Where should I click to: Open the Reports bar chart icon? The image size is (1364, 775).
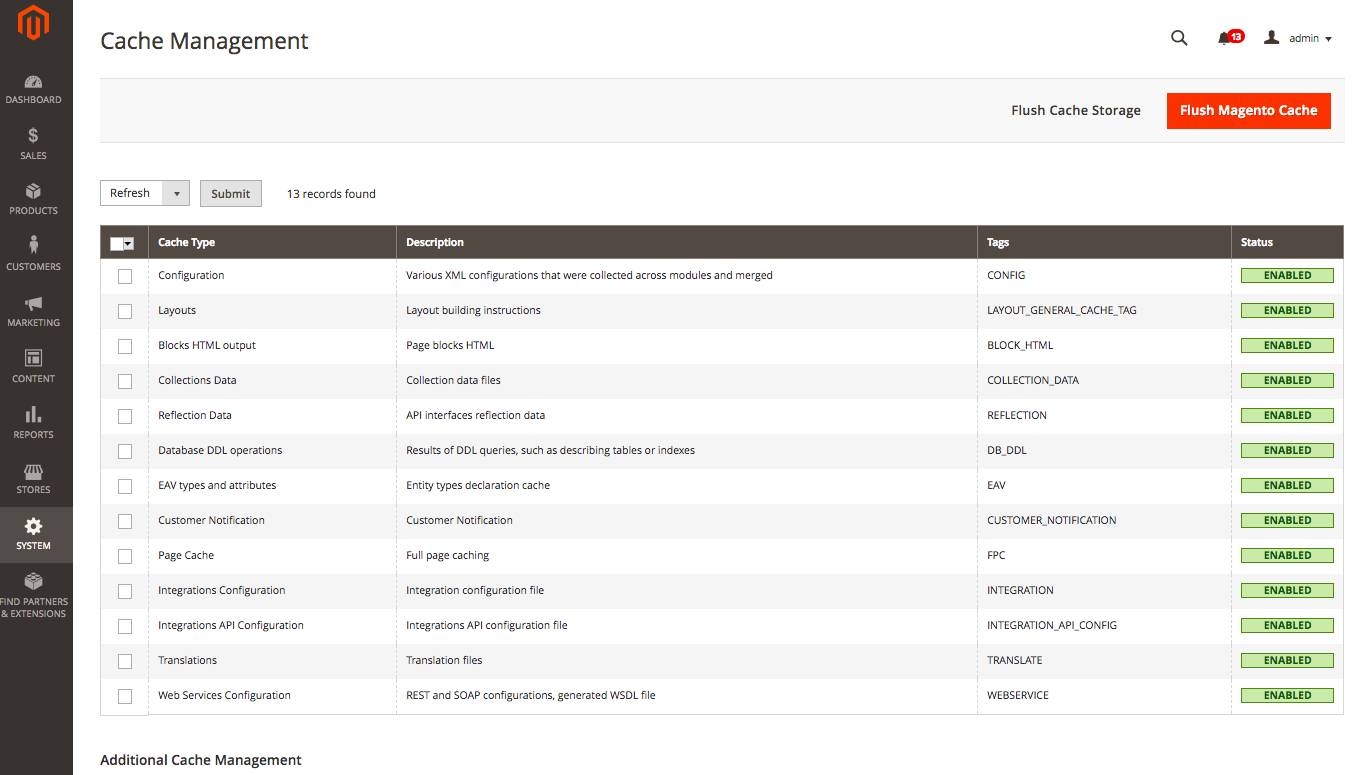coord(33,414)
